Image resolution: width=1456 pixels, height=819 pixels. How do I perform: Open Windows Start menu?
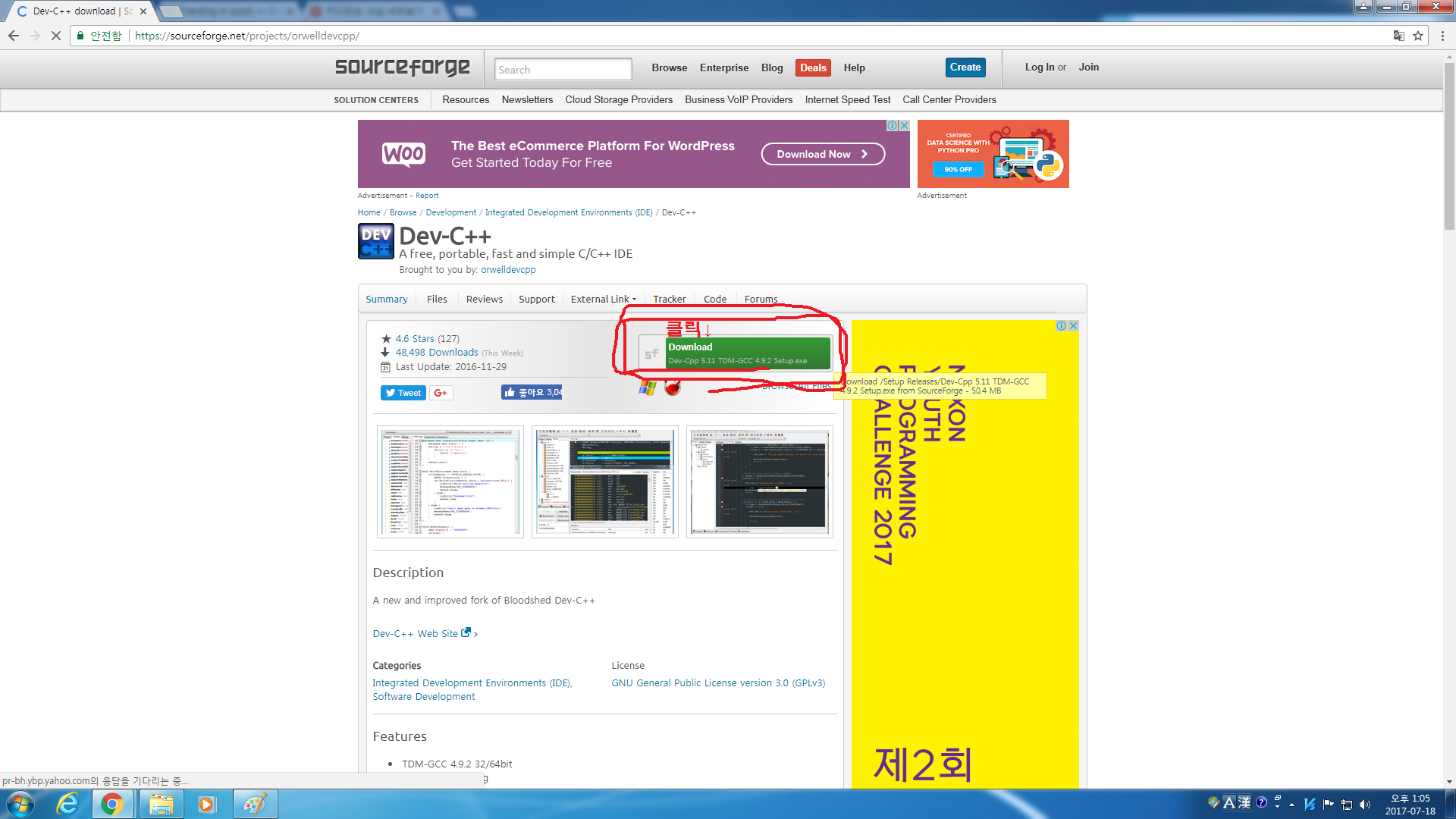point(20,804)
